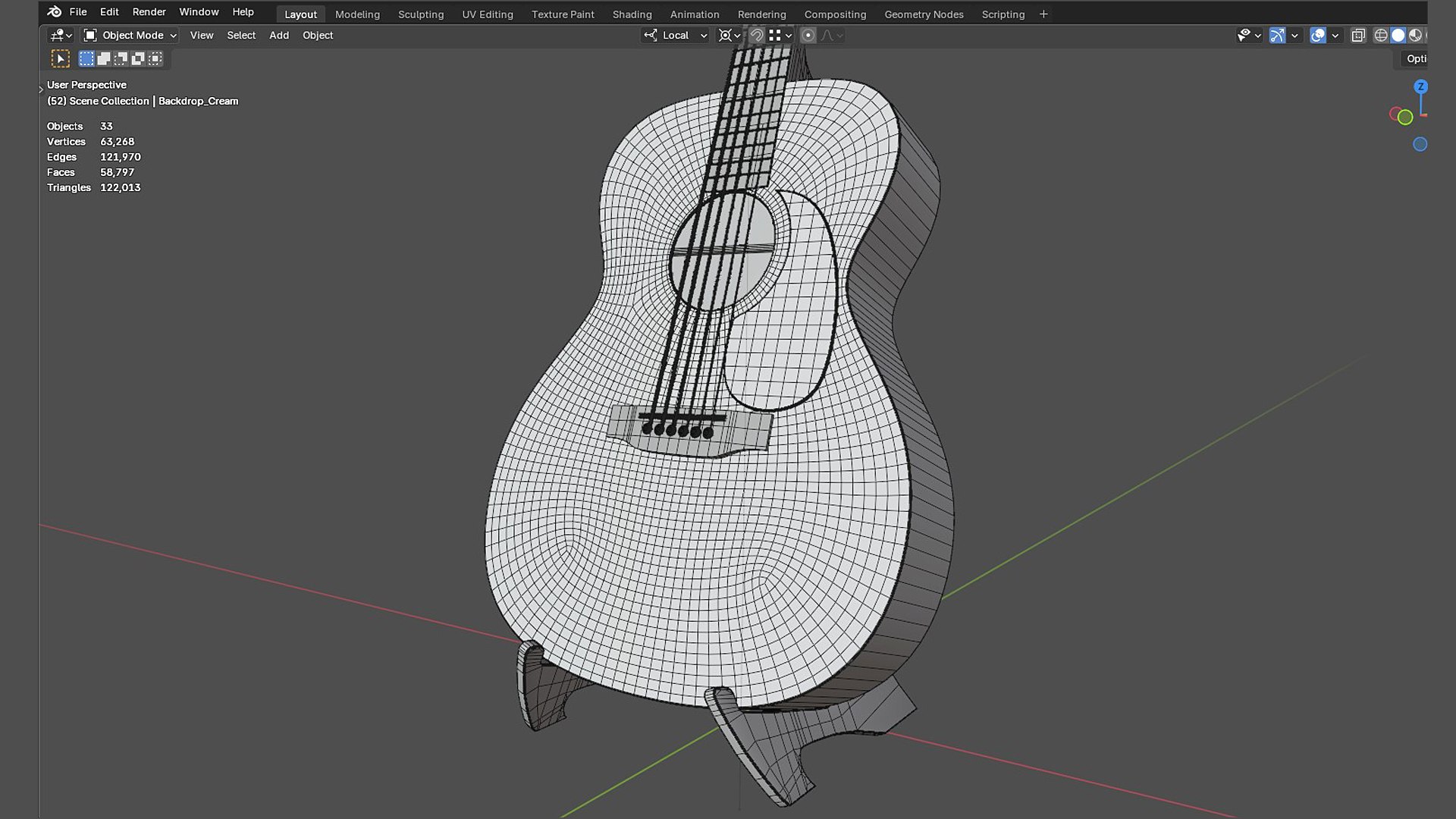
Task: Choose Subtract selection mode
Action: pyautogui.click(x=121, y=58)
